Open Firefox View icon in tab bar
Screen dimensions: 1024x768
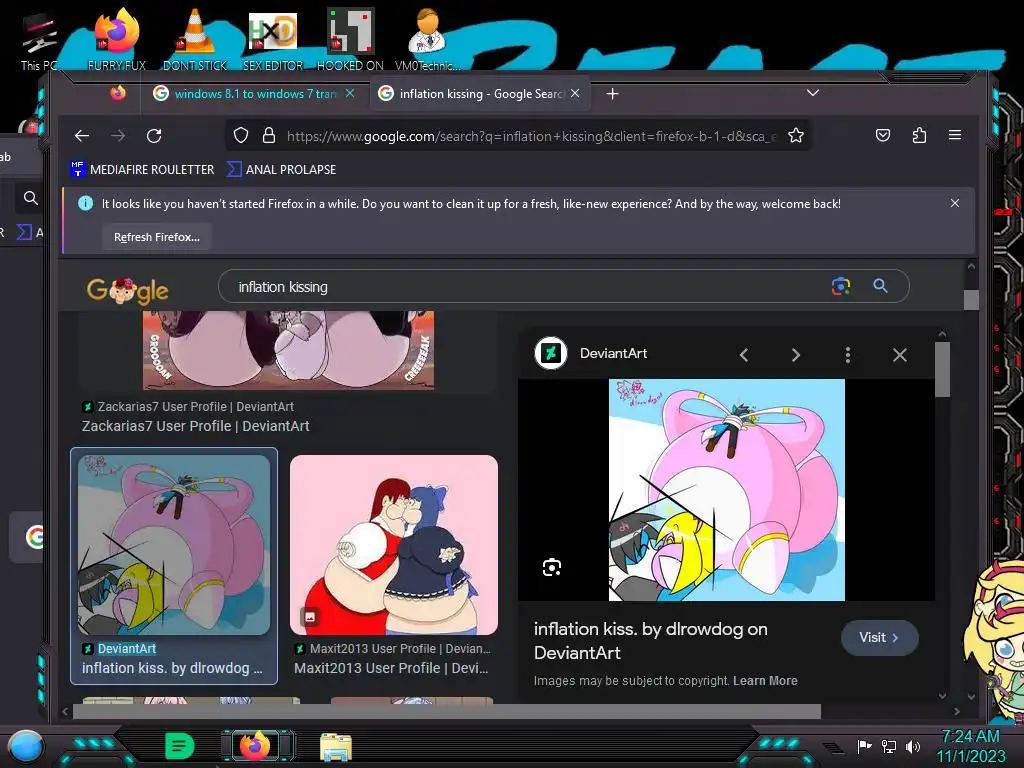118,93
